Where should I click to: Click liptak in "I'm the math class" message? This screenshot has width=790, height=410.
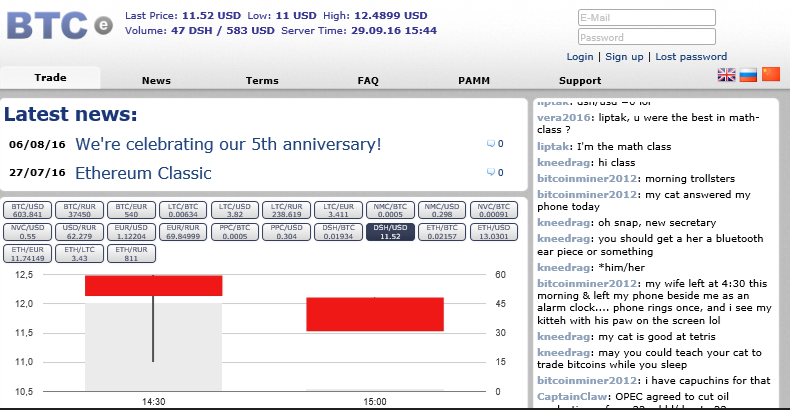(x=553, y=147)
